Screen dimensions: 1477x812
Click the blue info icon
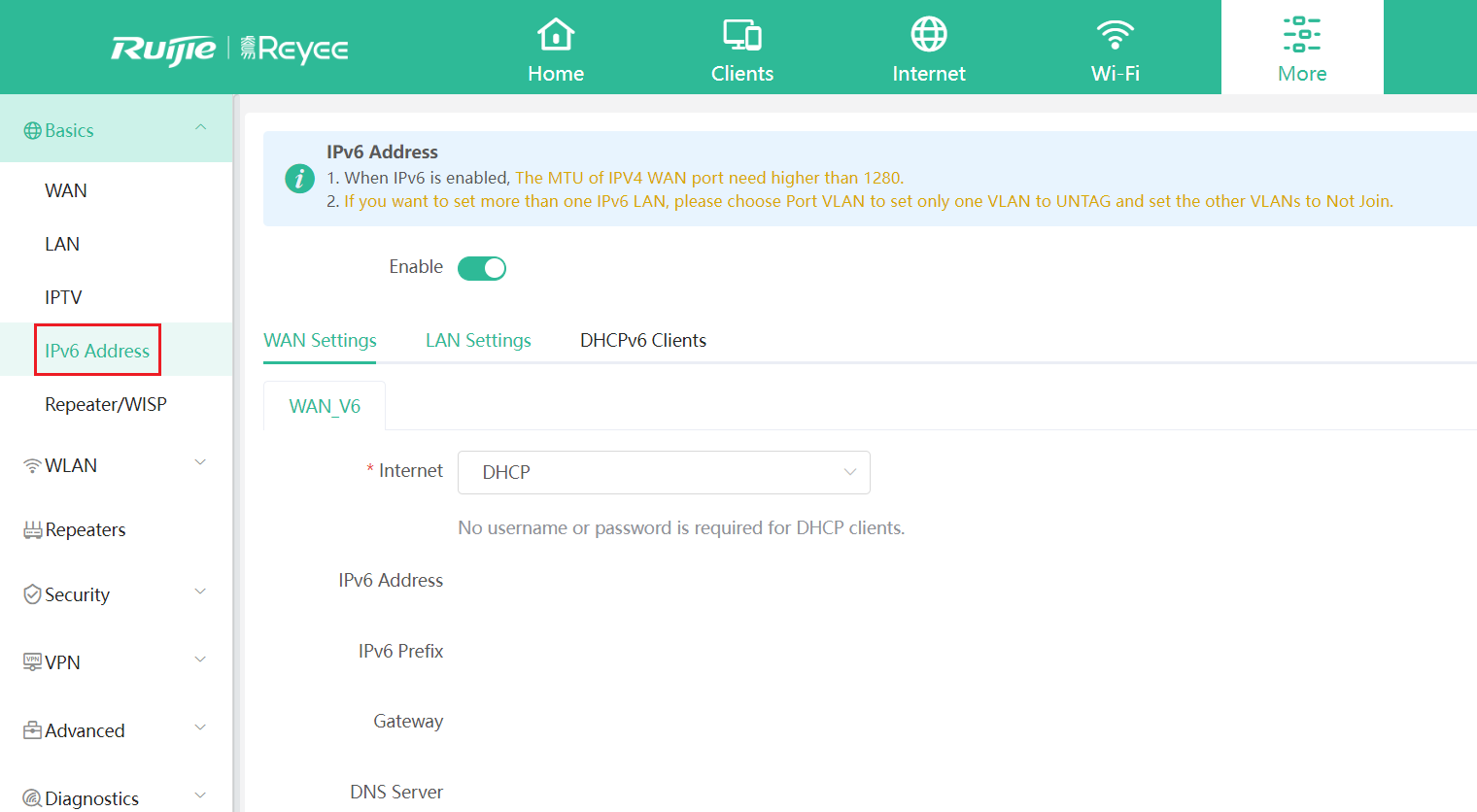[x=299, y=179]
